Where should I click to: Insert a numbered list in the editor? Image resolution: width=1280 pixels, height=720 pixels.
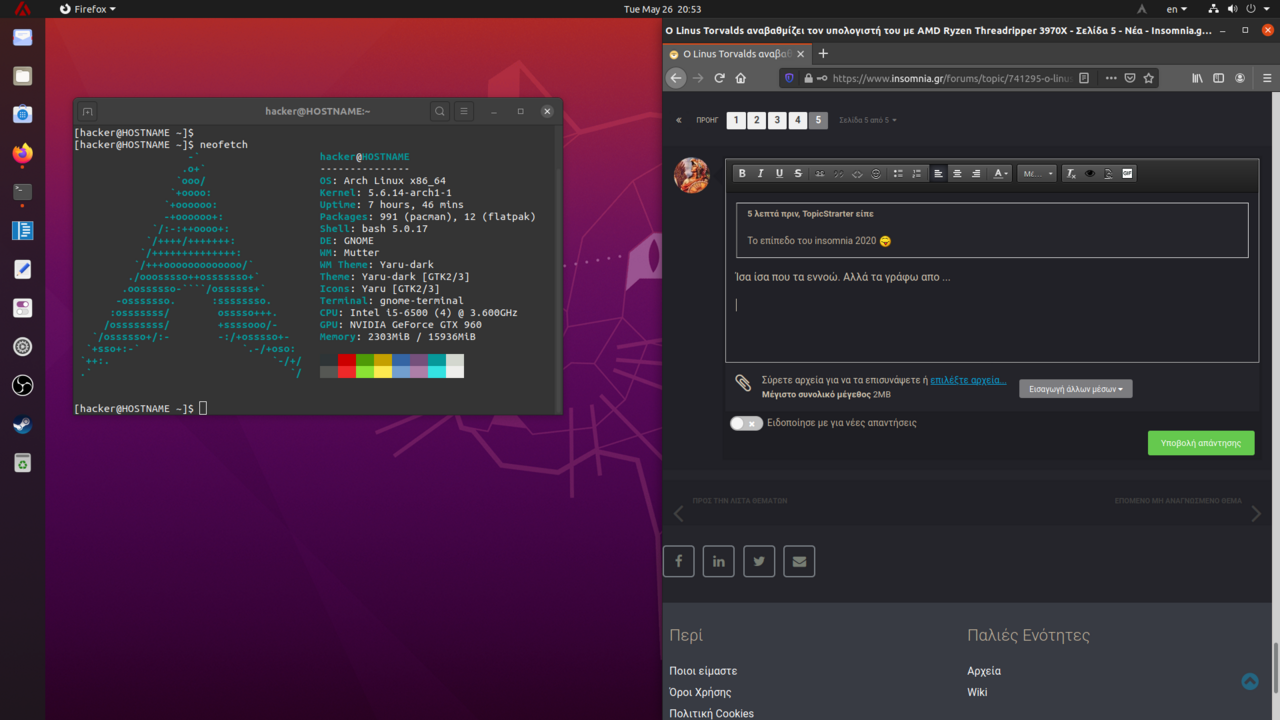(917, 173)
